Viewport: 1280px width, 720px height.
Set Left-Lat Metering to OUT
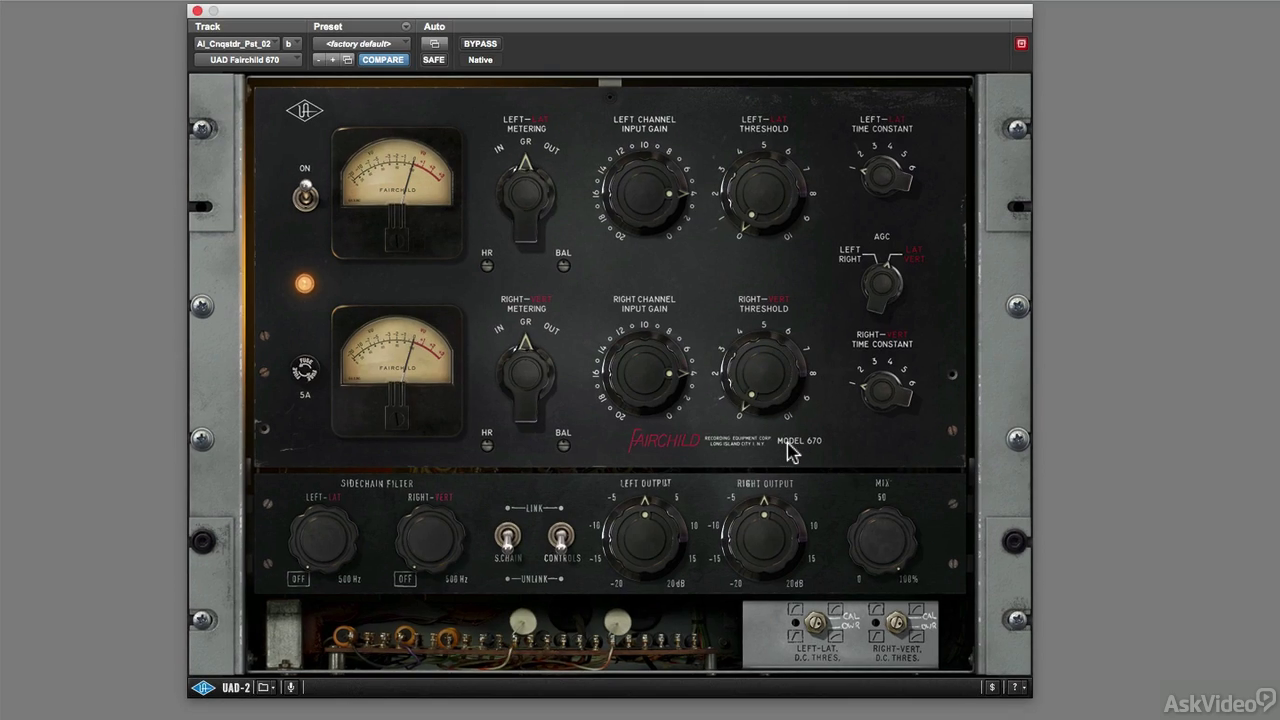click(551, 149)
